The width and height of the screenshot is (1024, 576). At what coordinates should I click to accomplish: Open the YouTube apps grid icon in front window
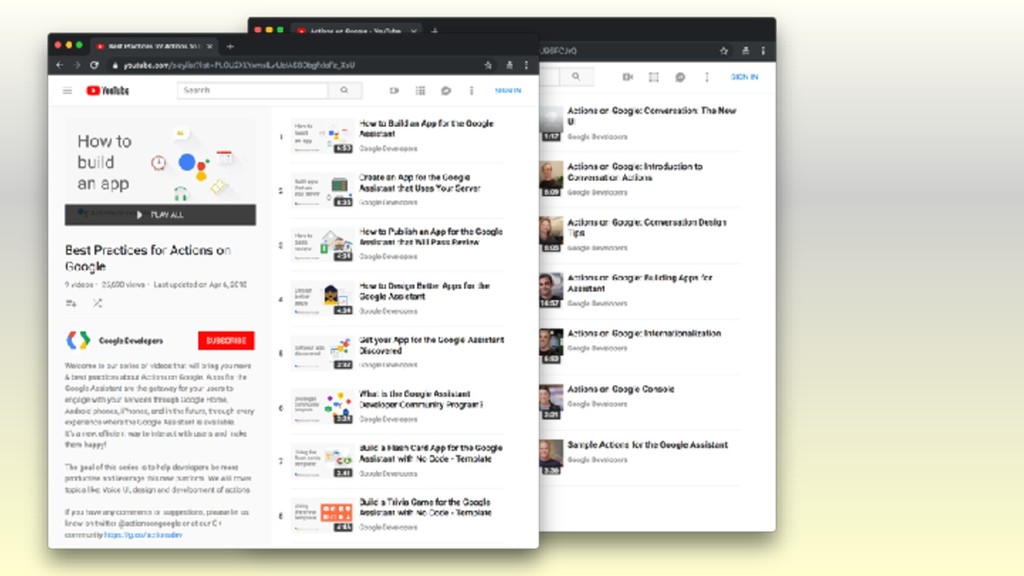(421, 91)
